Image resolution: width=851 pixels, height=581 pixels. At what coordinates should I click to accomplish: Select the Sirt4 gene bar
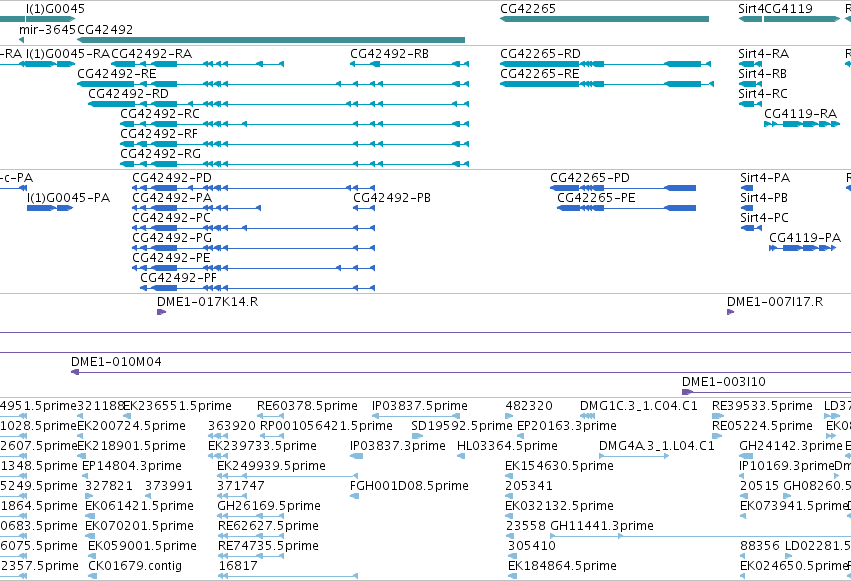[x=751, y=19]
